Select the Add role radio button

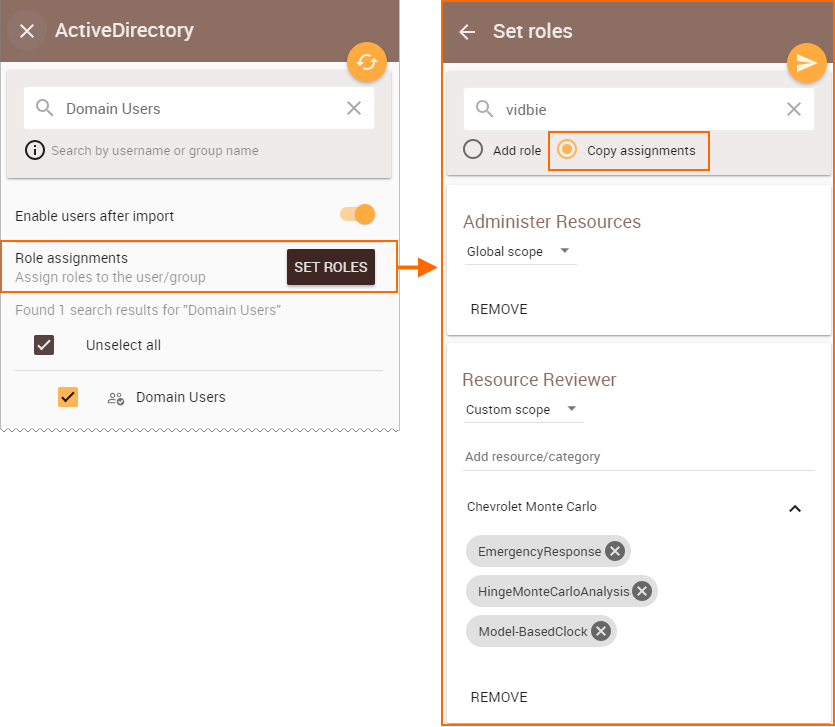point(473,150)
